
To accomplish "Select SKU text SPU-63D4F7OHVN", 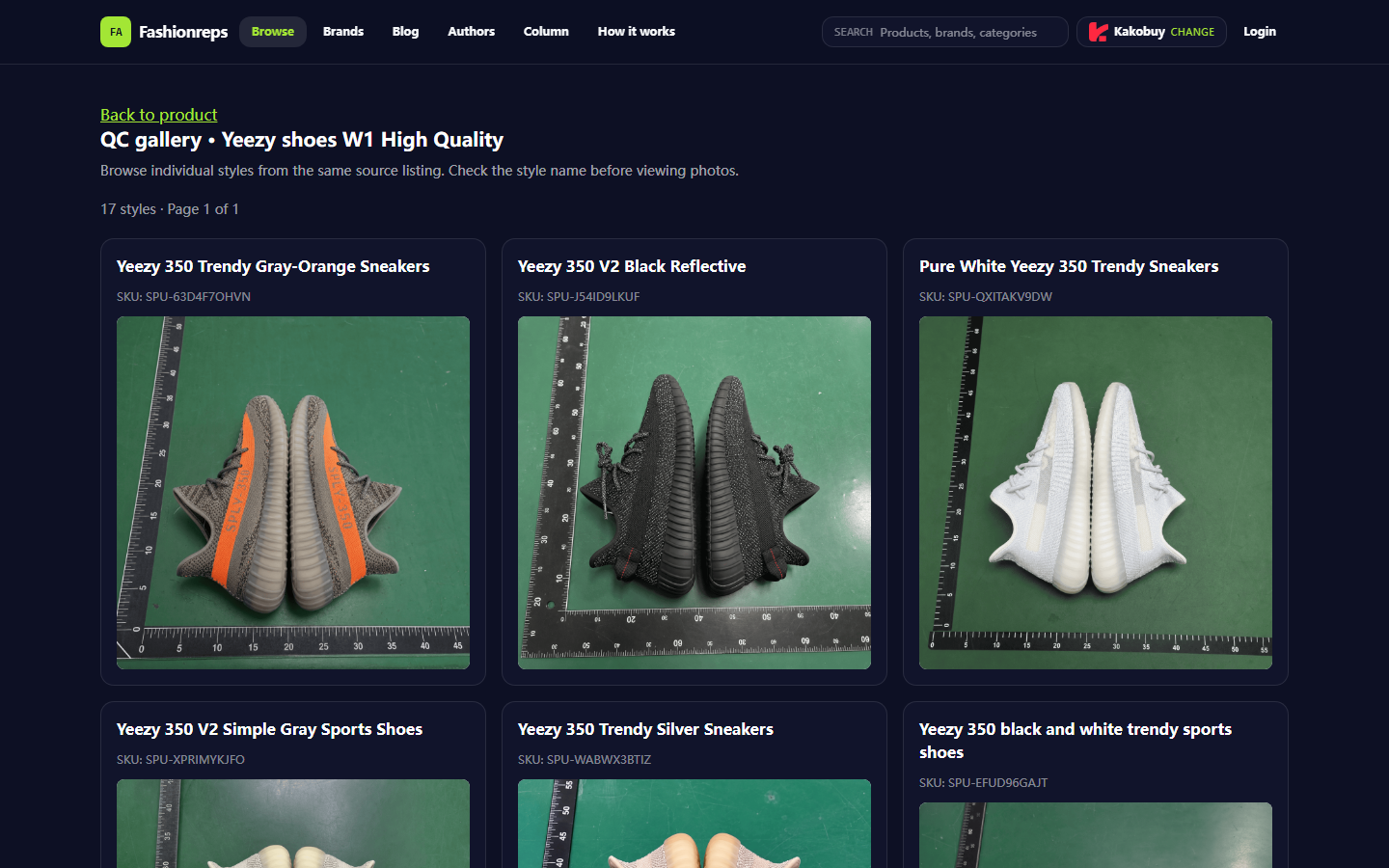I will (x=183, y=297).
